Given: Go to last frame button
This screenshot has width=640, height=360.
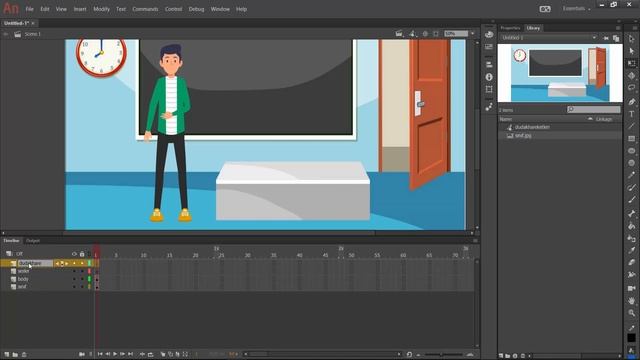Looking at the screenshot, I should 131,354.
